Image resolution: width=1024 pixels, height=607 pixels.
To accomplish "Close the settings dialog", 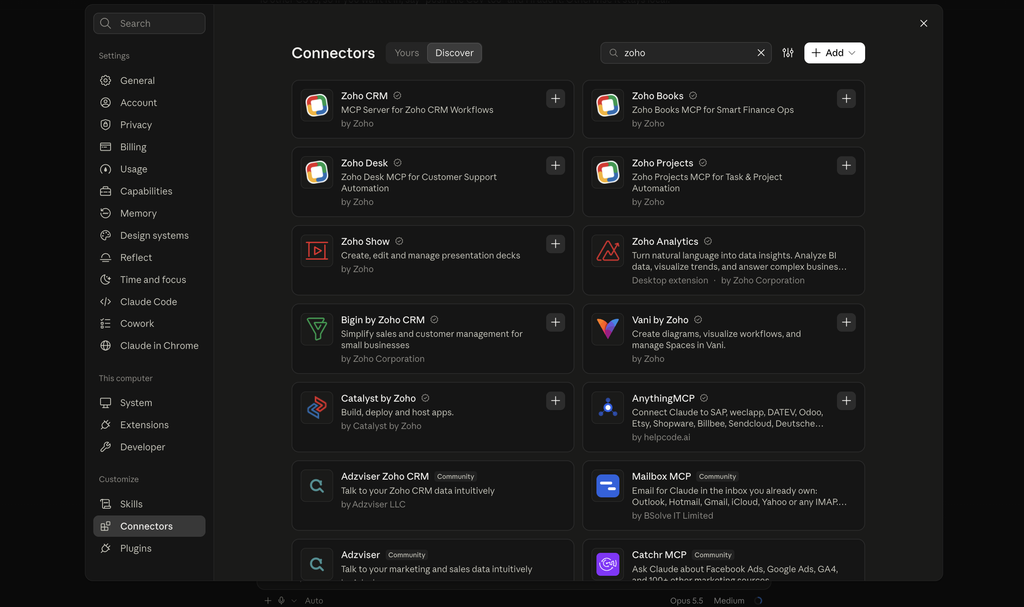I will pyautogui.click(x=923, y=24).
